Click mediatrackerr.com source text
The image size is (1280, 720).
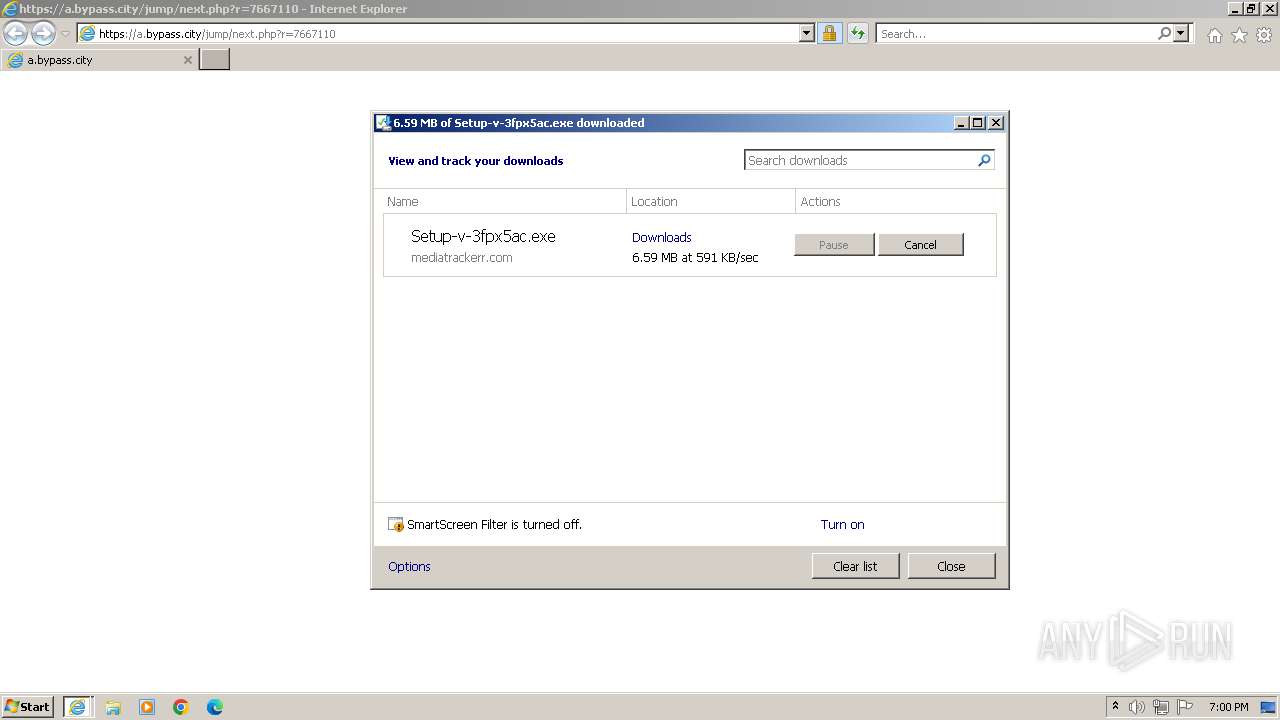point(461,258)
